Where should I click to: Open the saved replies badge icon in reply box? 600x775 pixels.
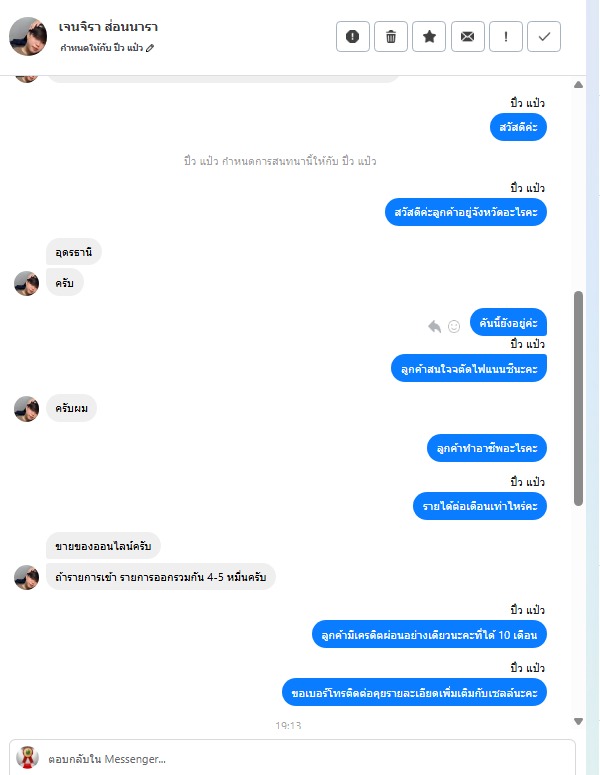tap(27, 757)
